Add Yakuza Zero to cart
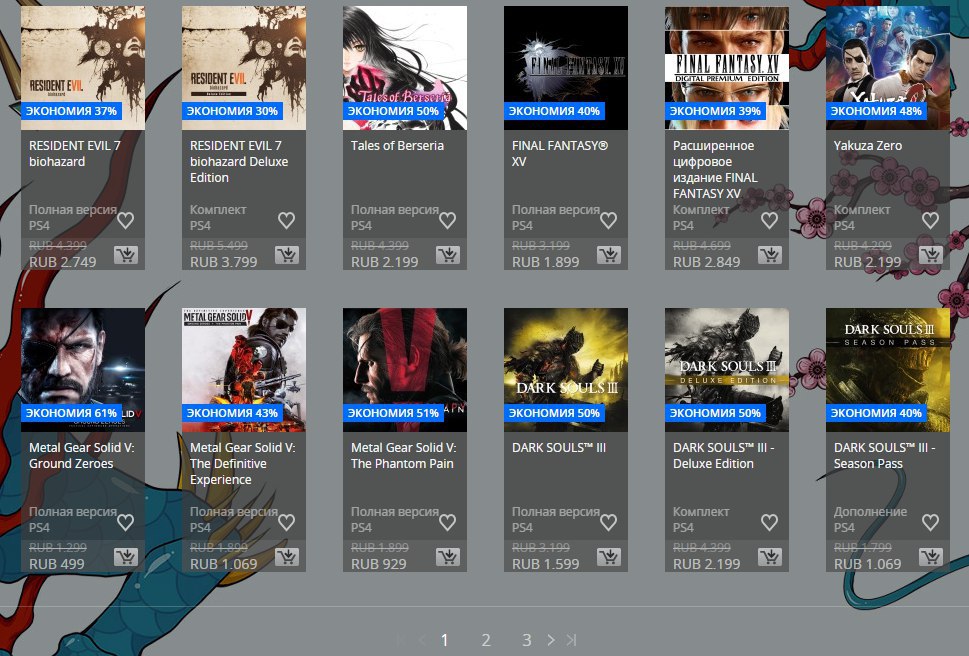This screenshot has width=969, height=656. [931, 254]
